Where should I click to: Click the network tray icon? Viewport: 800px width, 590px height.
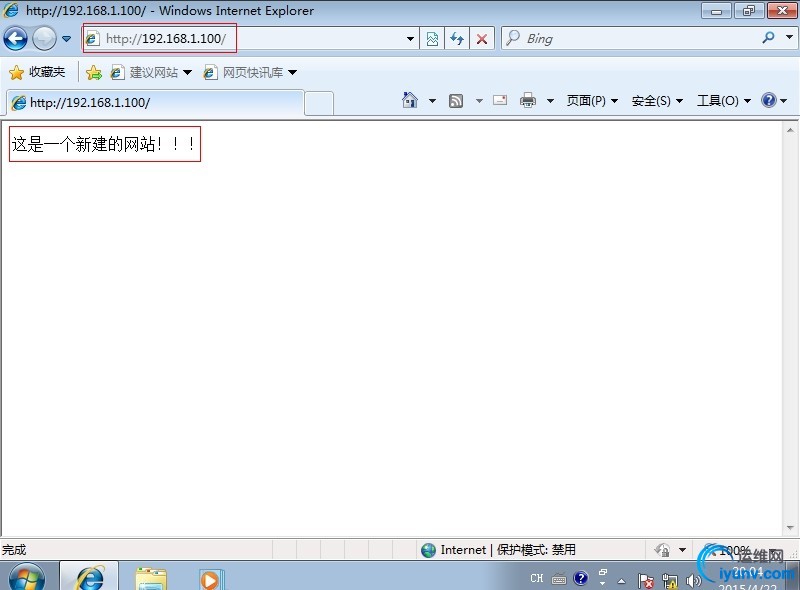tap(669, 580)
